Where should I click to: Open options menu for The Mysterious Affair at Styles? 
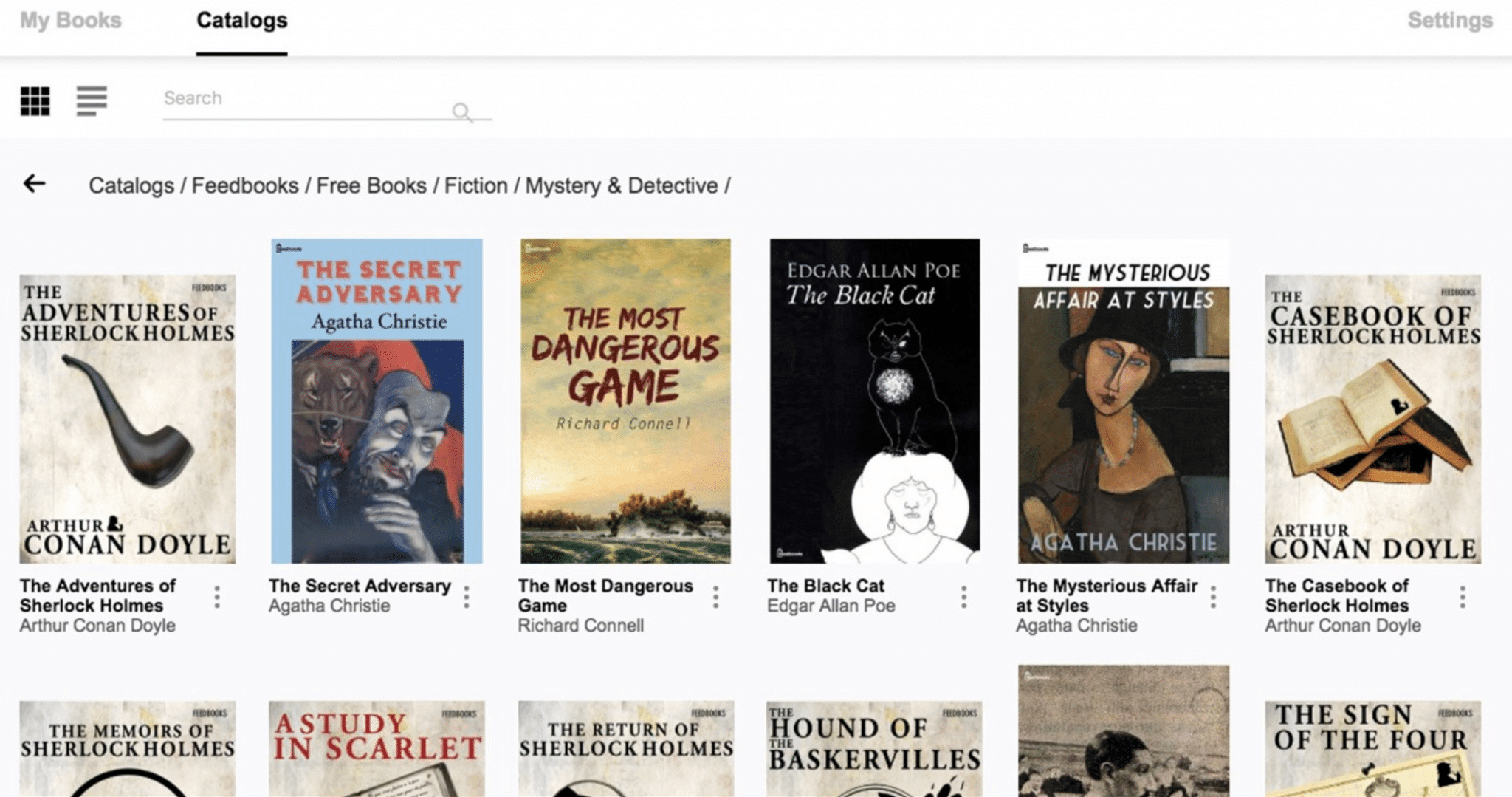click(1213, 597)
